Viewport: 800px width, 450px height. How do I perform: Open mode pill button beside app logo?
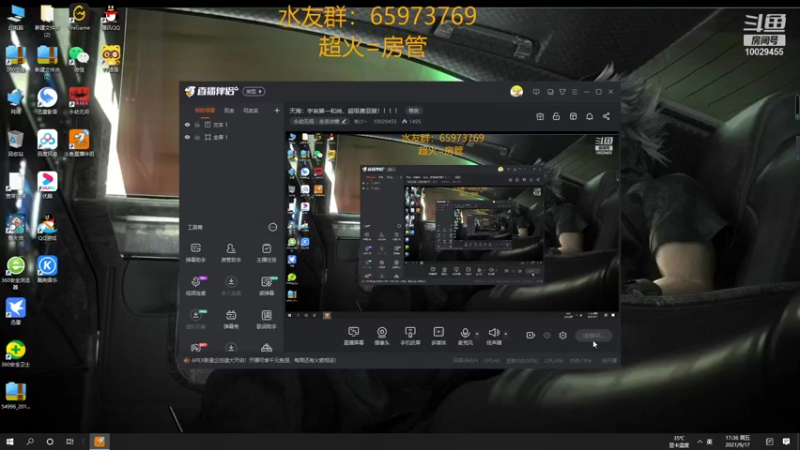254,91
